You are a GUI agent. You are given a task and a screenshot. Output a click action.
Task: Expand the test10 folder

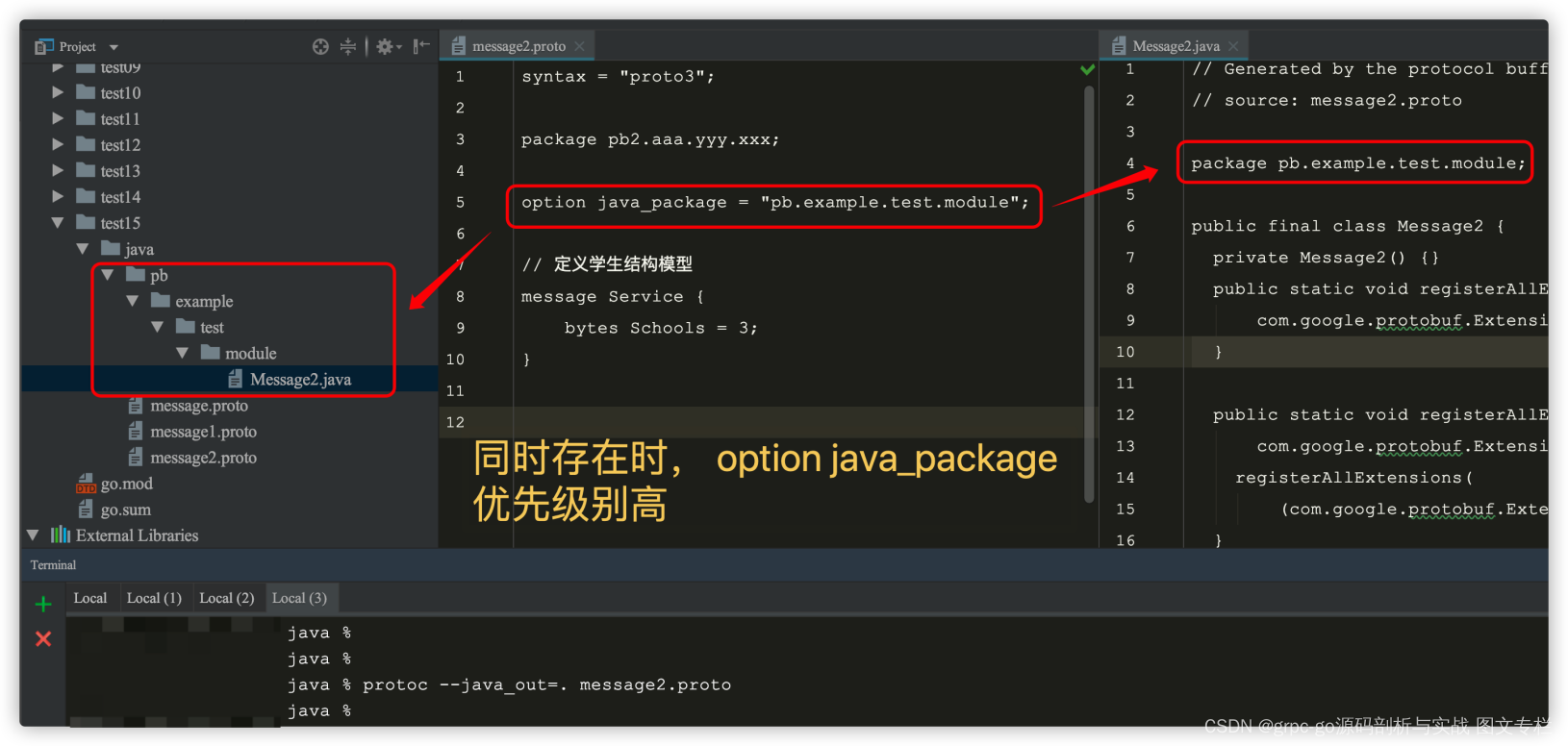[x=58, y=92]
